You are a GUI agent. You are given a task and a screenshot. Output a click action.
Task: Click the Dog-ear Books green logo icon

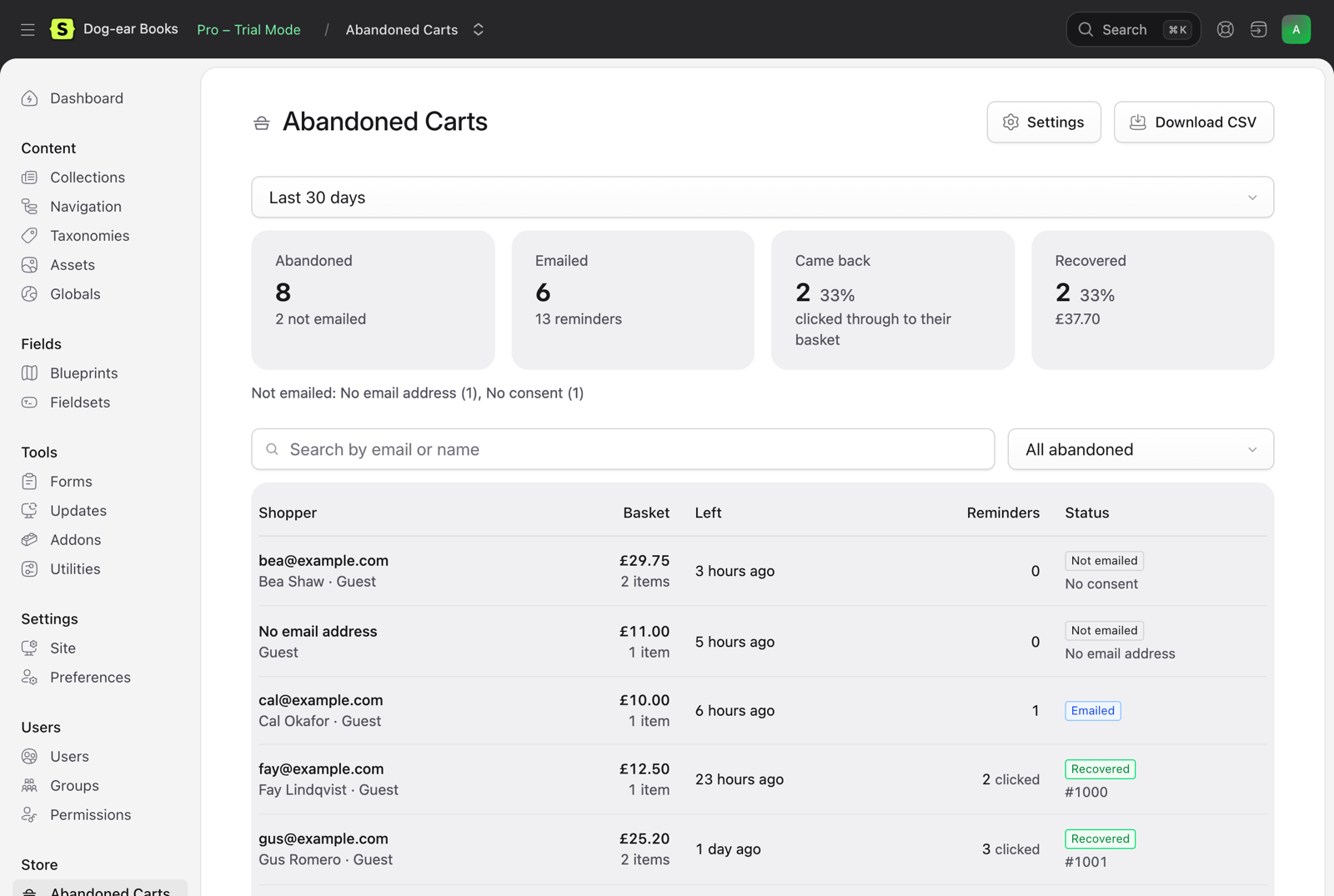62,29
